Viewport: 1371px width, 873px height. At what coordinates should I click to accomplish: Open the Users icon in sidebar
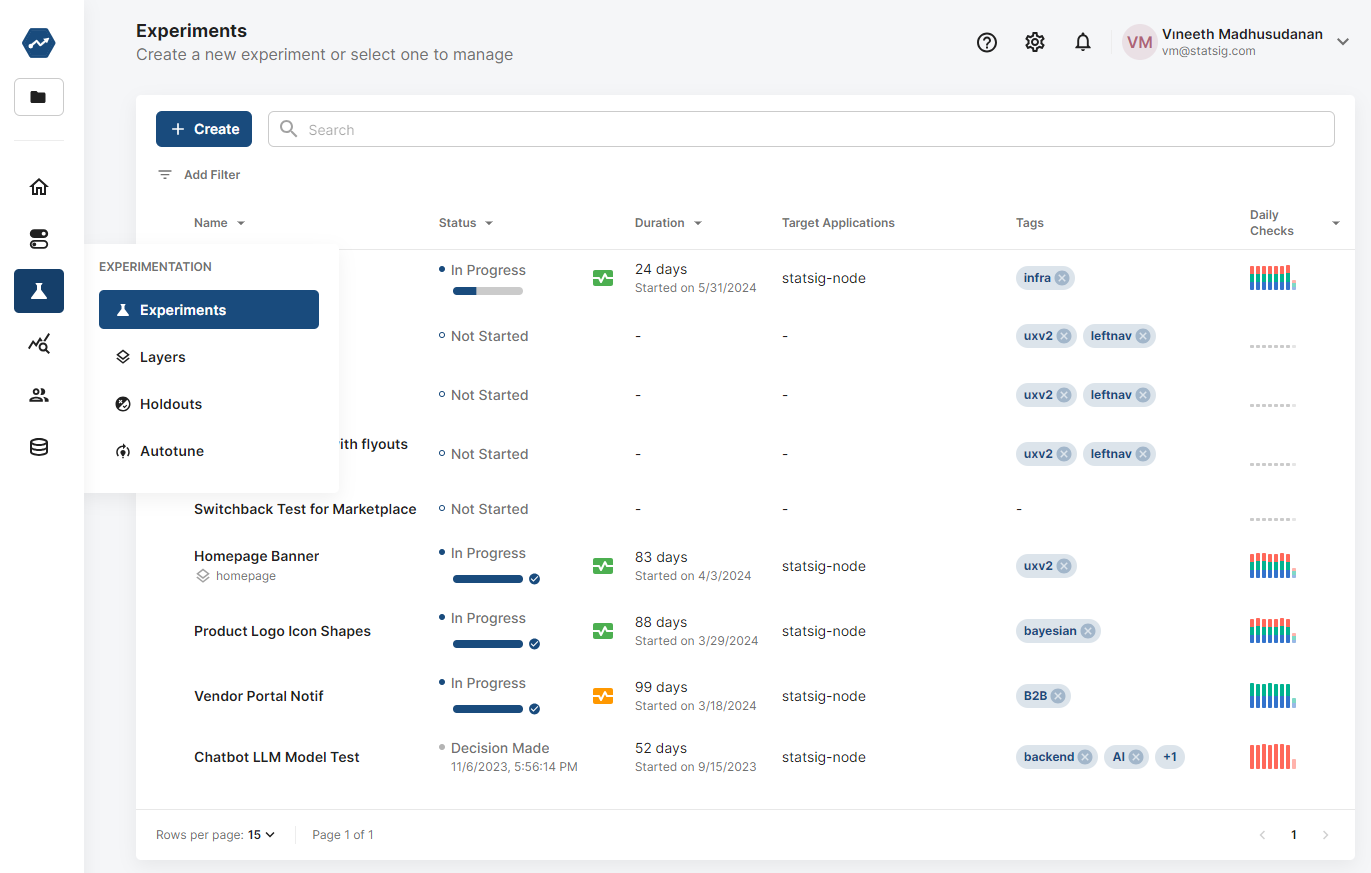point(39,395)
